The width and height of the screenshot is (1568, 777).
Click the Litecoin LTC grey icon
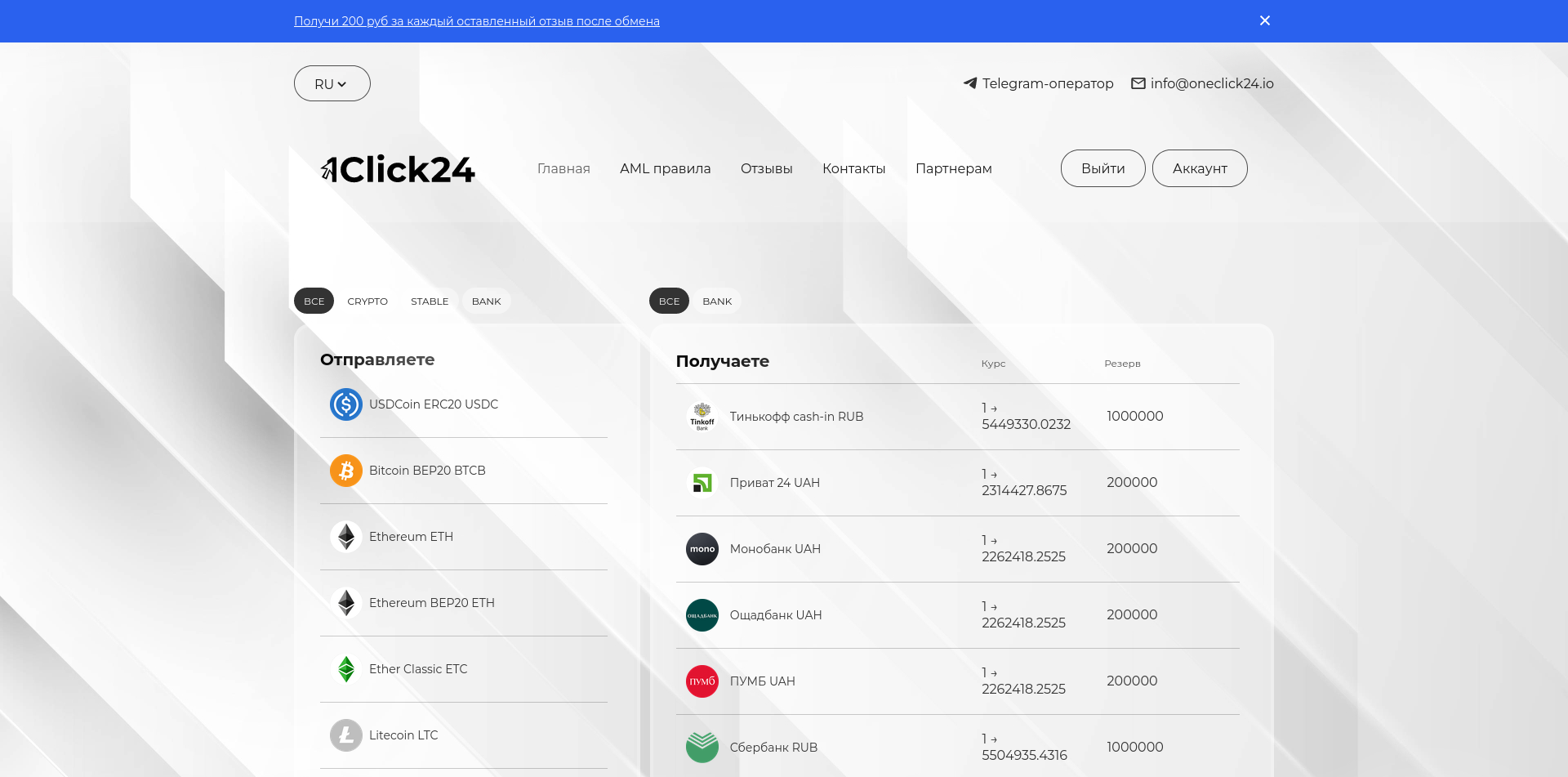coord(346,735)
